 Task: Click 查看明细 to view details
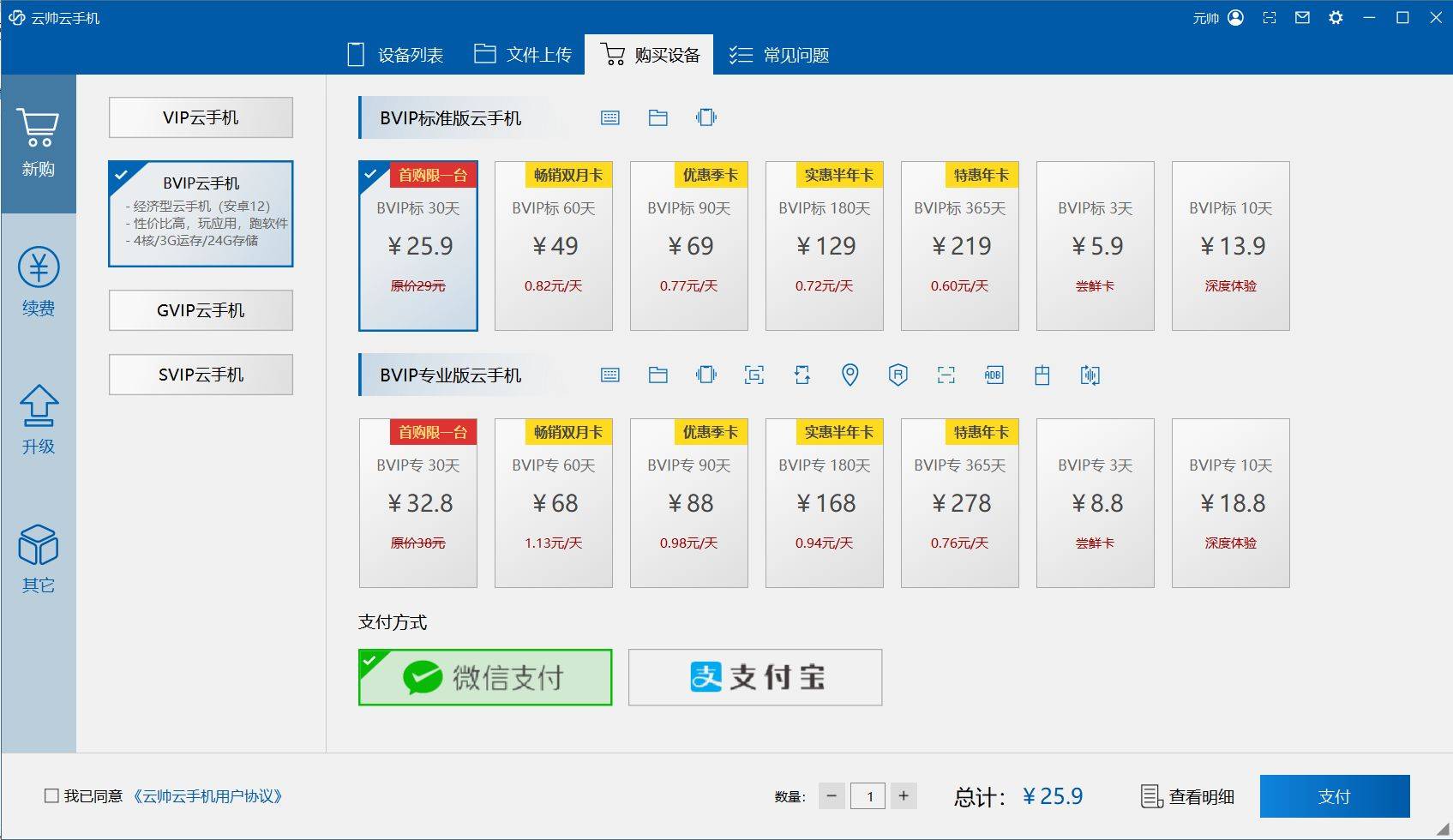pyautogui.click(x=1201, y=796)
